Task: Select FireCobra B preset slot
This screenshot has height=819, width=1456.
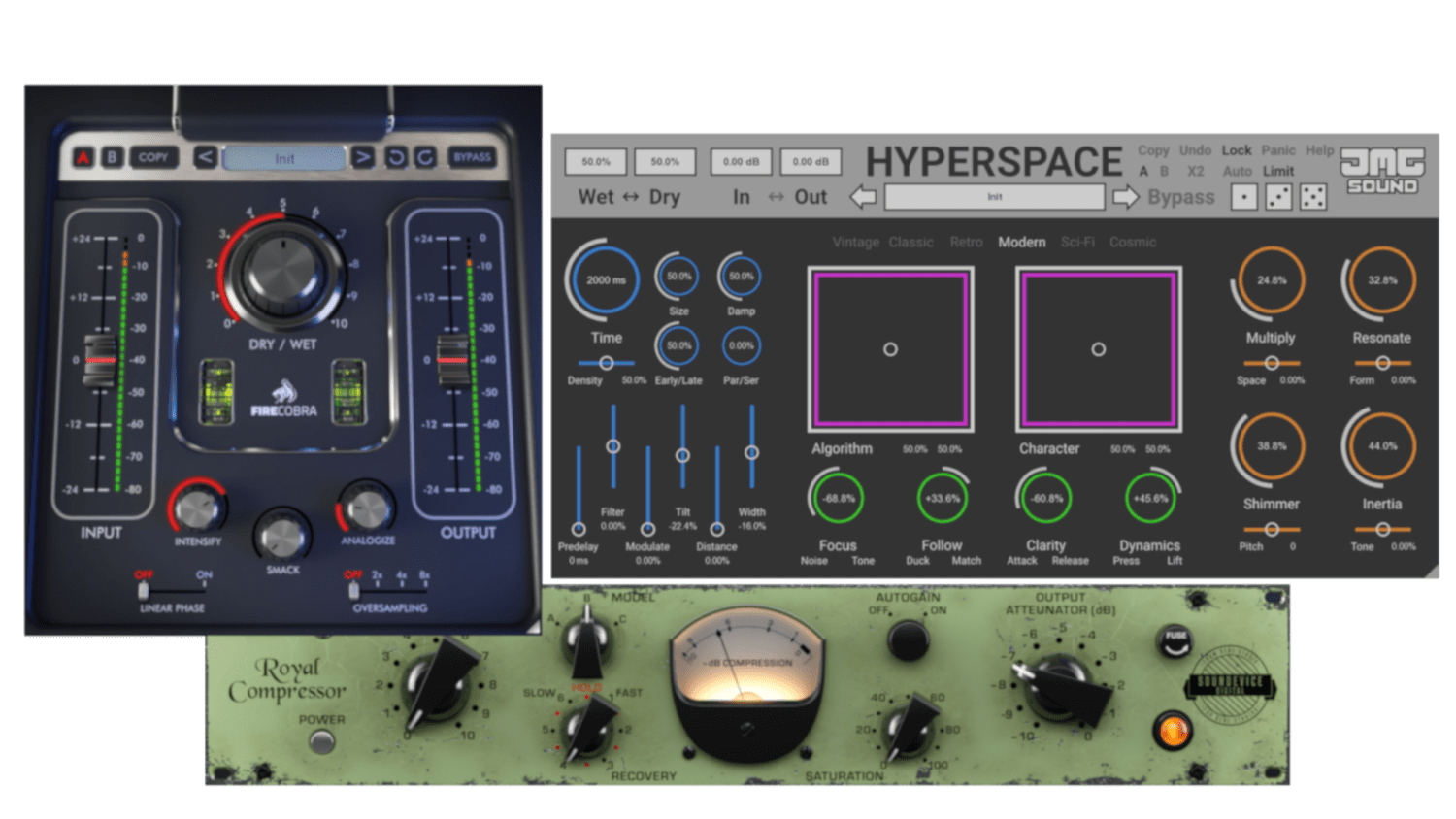Action: tap(113, 157)
